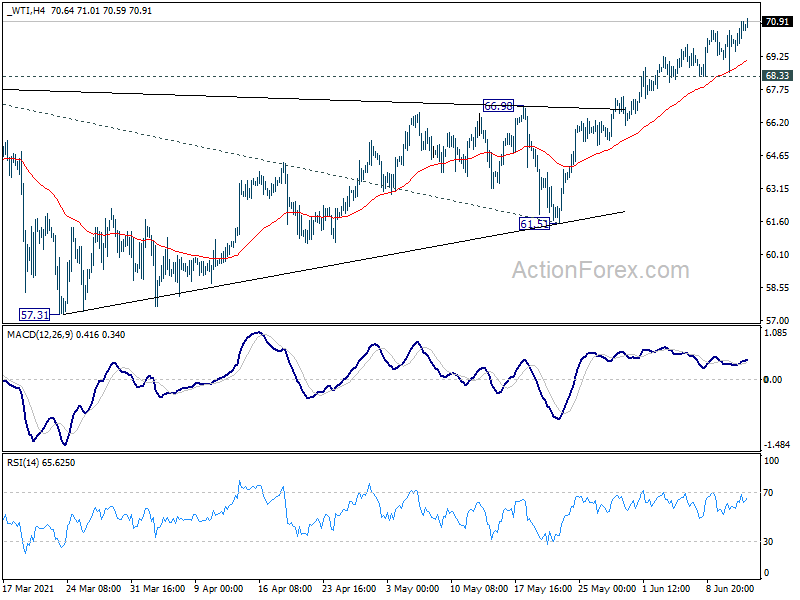Screen dimensions: 800x600
Task: Click the MACD scale value 1.085
Action: click(776, 333)
